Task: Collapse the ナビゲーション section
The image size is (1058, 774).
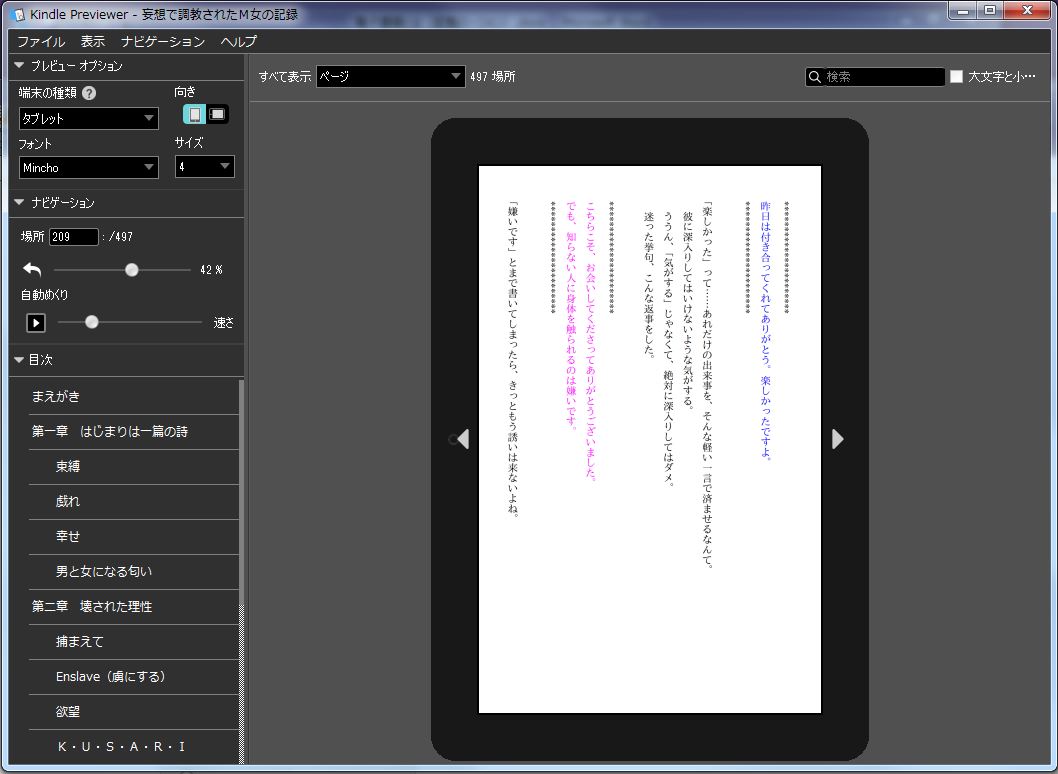Action: (x=19, y=202)
